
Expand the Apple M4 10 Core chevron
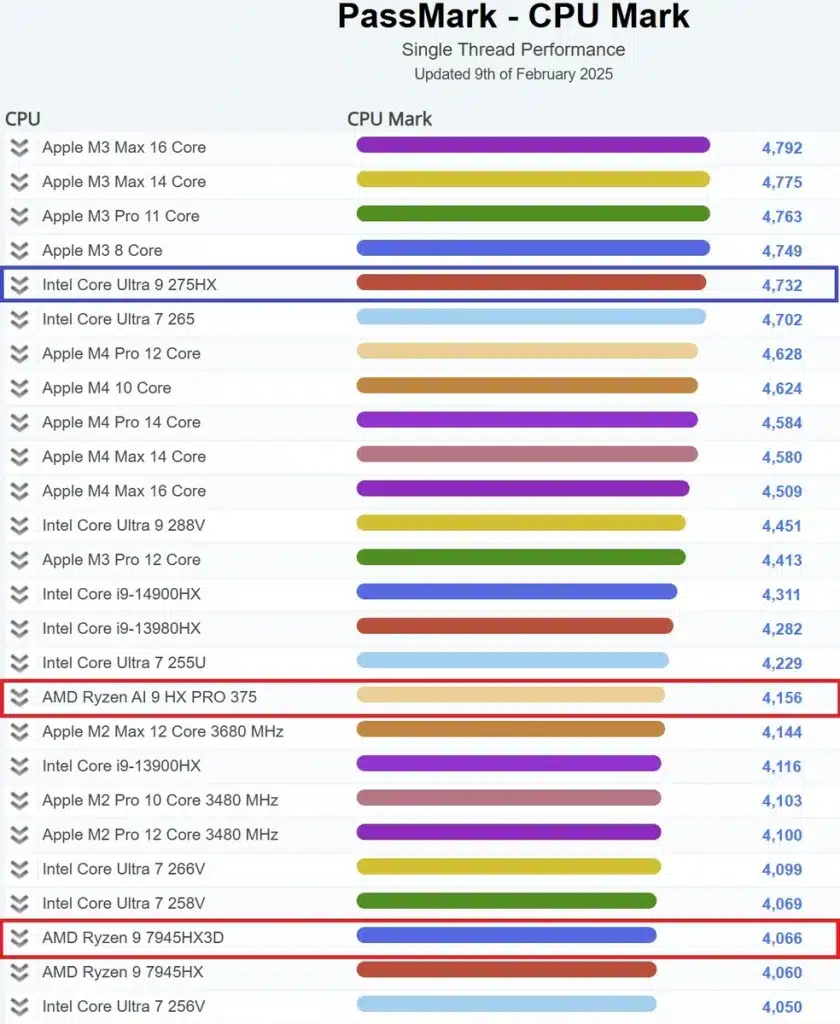click(x=20, y=388)
